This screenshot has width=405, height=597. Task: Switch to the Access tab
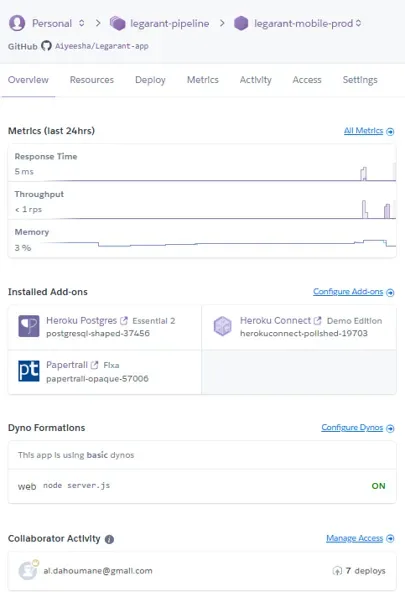click(307, 80)
